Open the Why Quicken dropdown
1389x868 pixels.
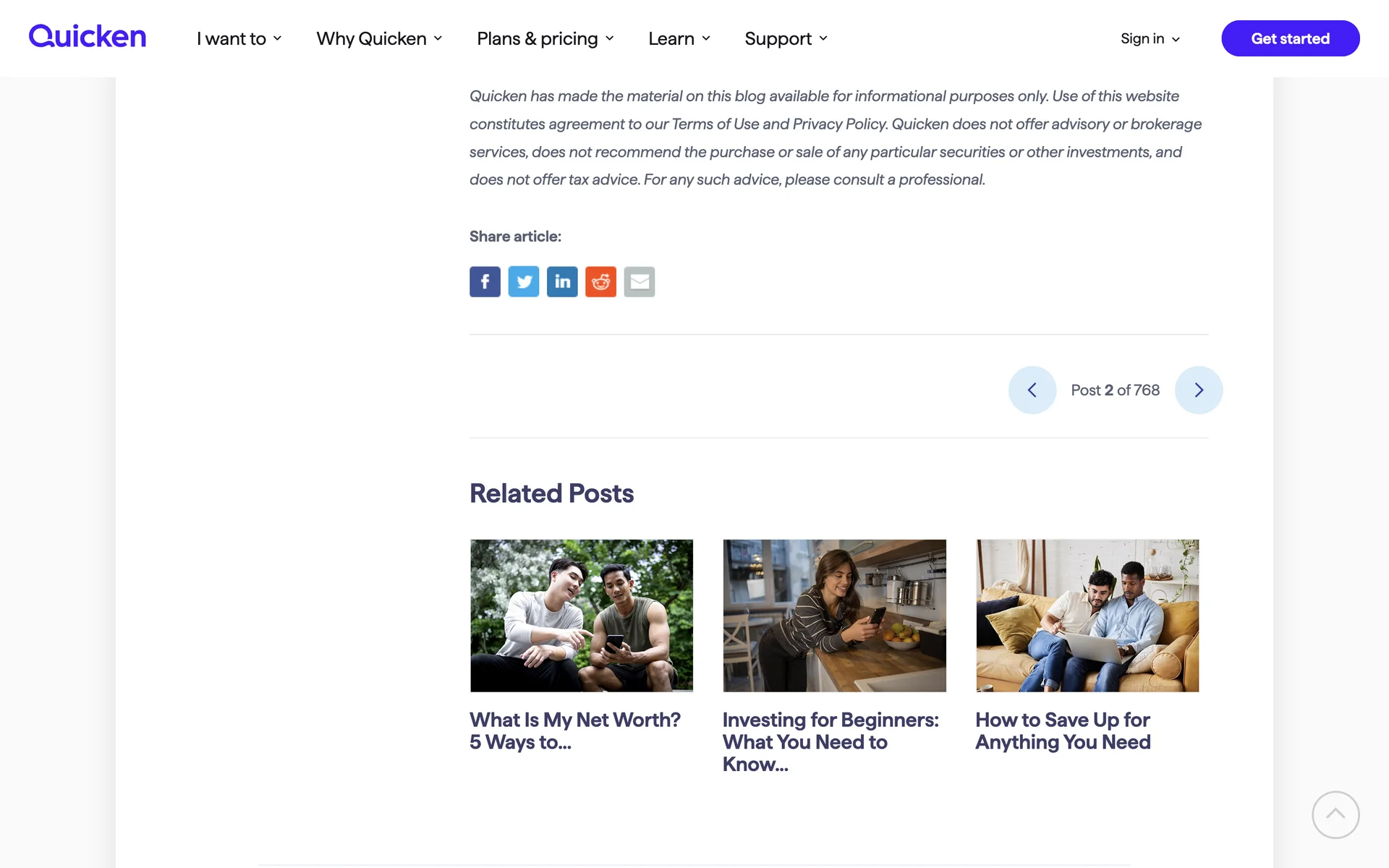[379, 38]
